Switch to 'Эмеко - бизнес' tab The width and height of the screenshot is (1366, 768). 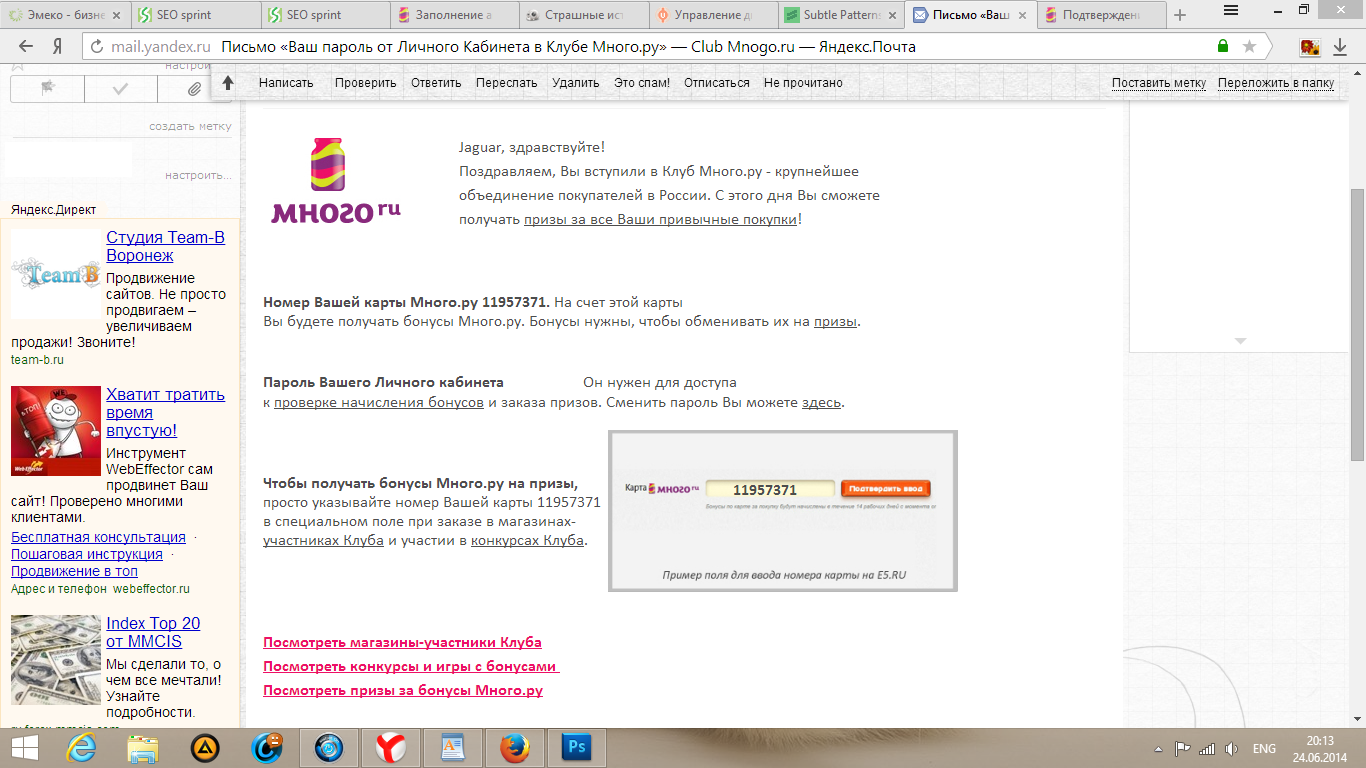[65, 15]
